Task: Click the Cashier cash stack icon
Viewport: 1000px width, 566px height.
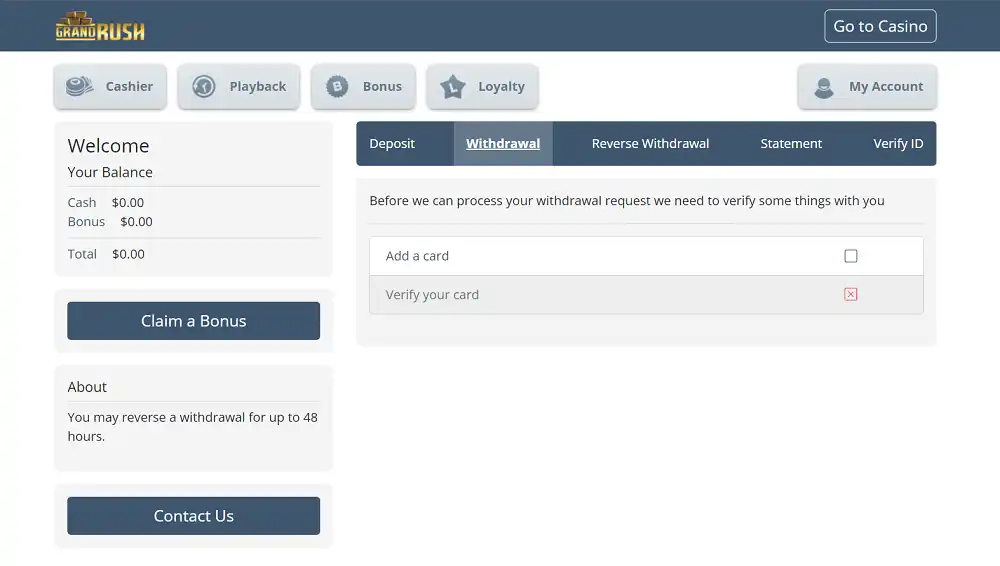Action: pos(79,87)
